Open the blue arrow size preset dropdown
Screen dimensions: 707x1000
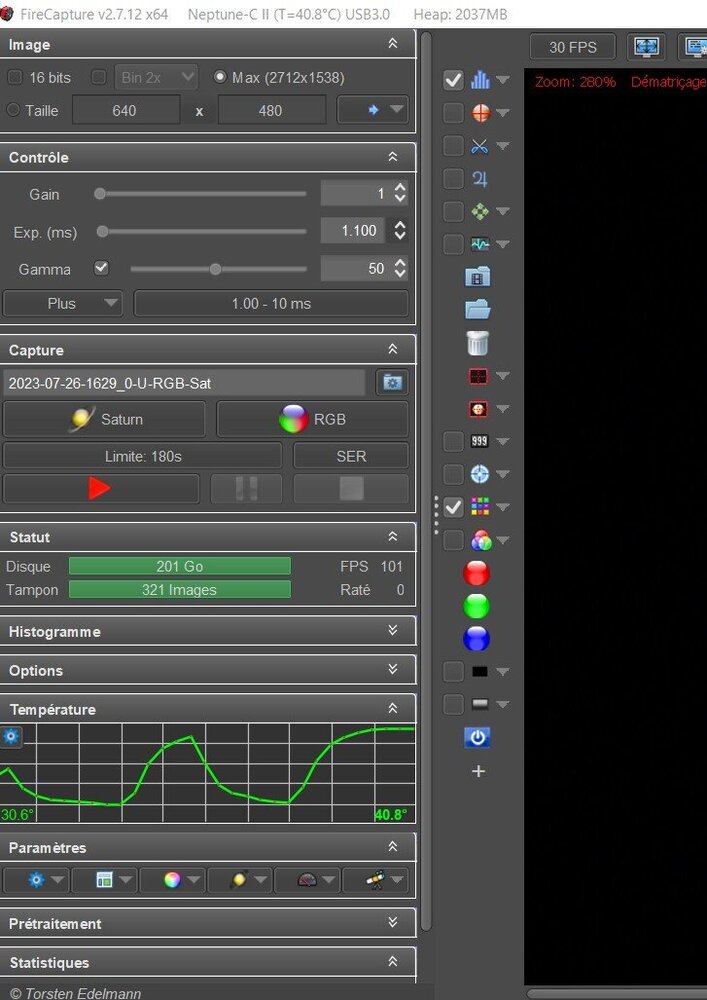coord(372,110)
